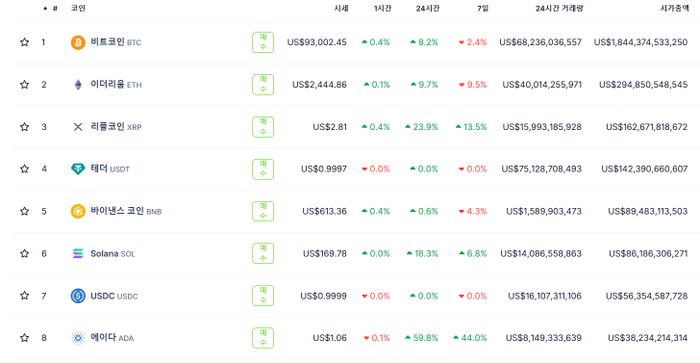Toggle favorite star for Bitcoin row

click(x=25, y=42)
